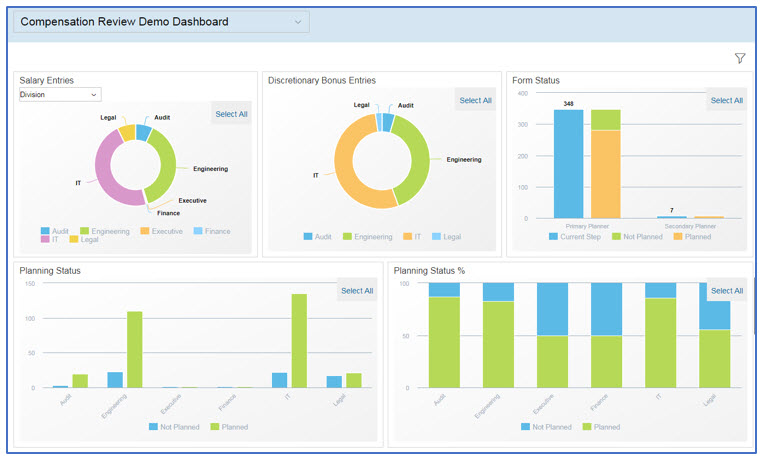Toggle Legal legend swatch in Bonus Entries
Viewport: 761px width, 457px height.
[436, 236]
